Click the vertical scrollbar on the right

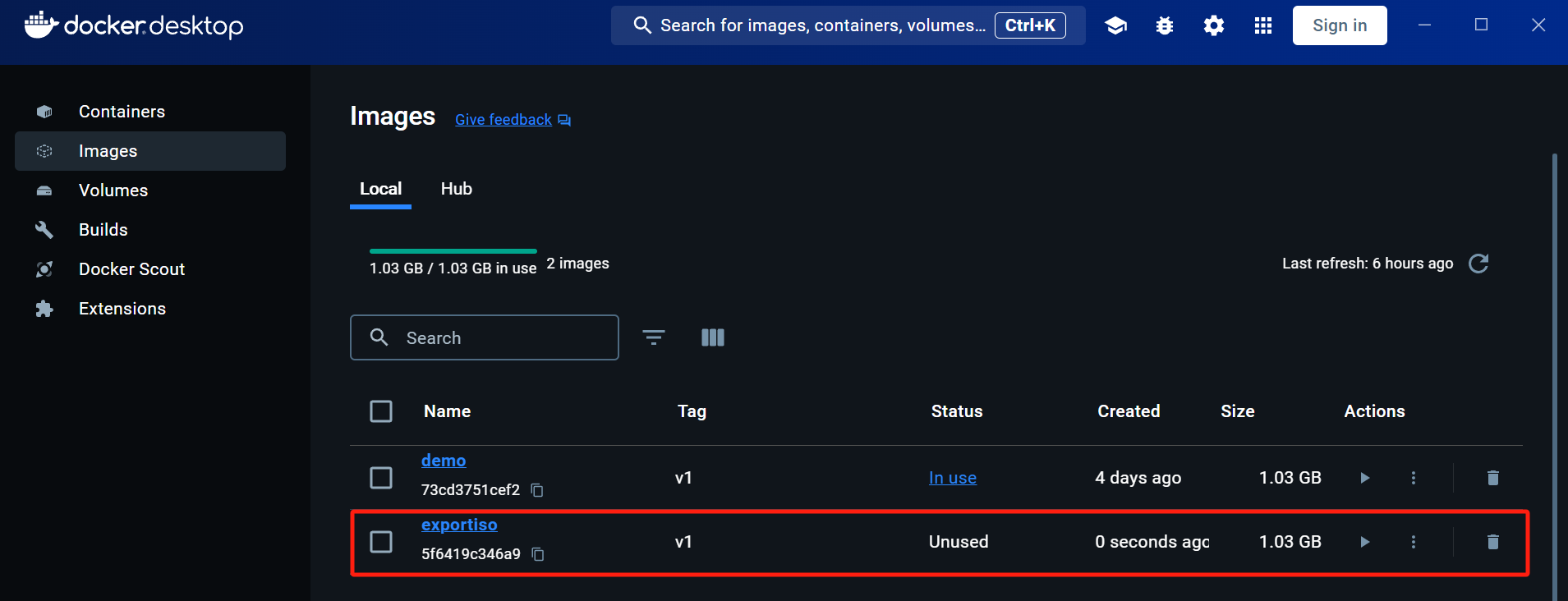pos(1554,376)
